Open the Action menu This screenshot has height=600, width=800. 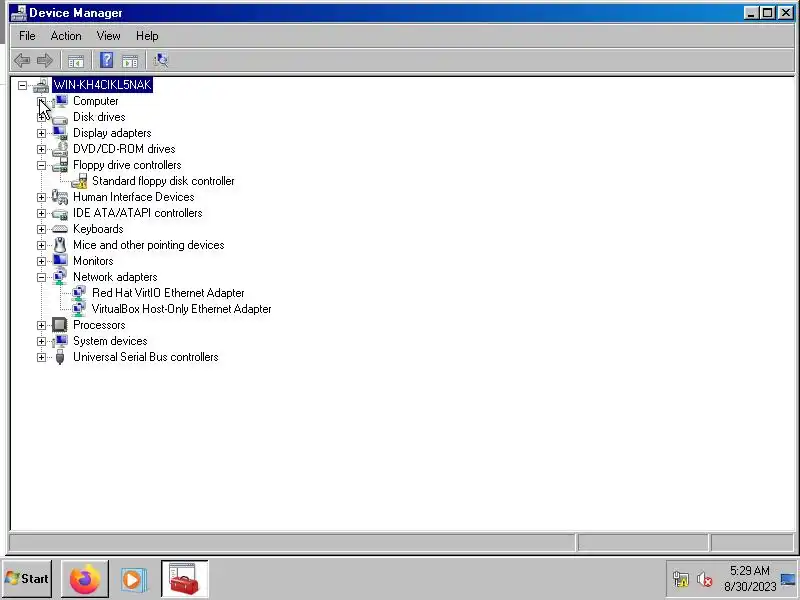(66, 36)
